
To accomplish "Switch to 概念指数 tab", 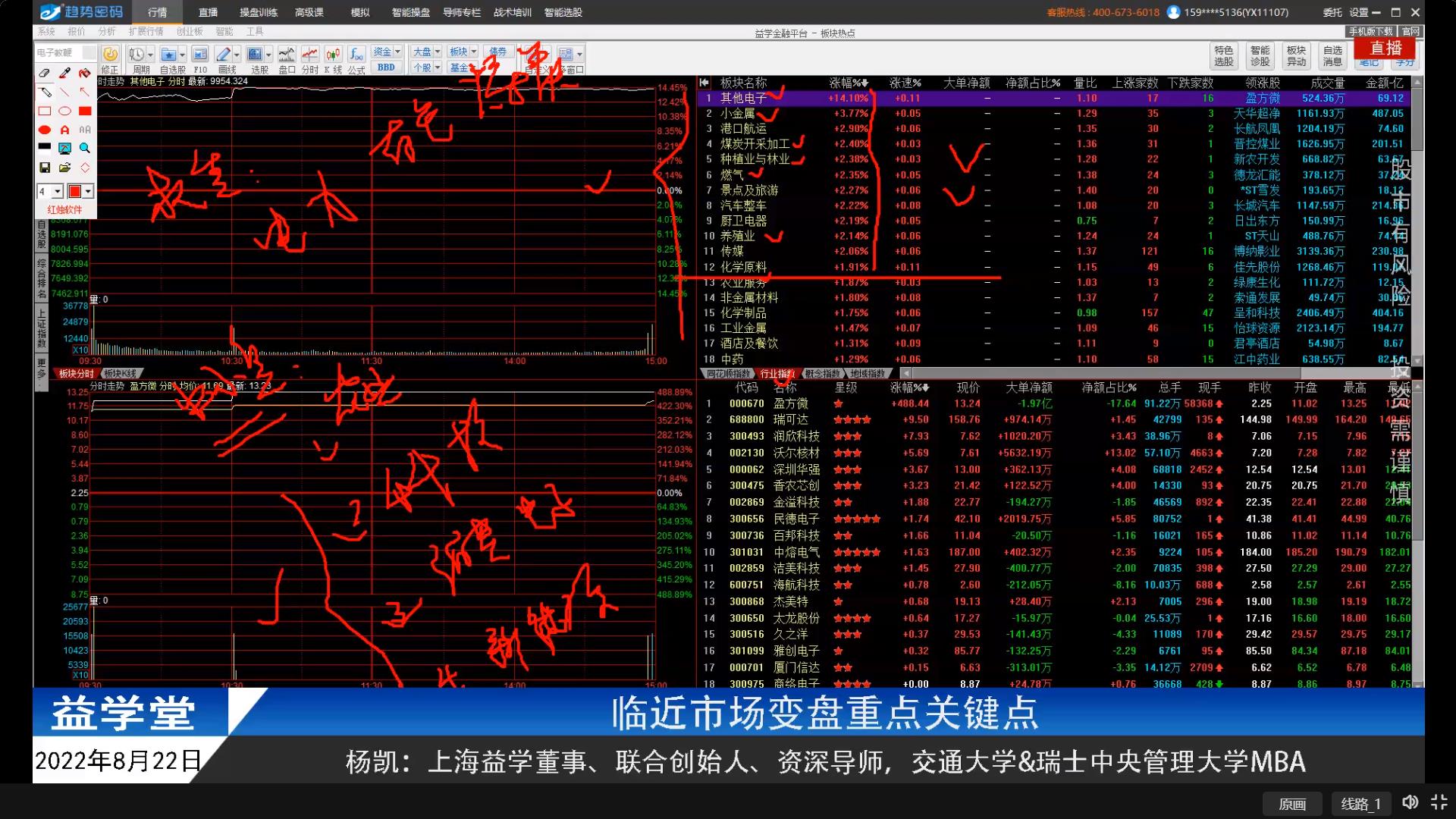I will (x=823, y=374).
